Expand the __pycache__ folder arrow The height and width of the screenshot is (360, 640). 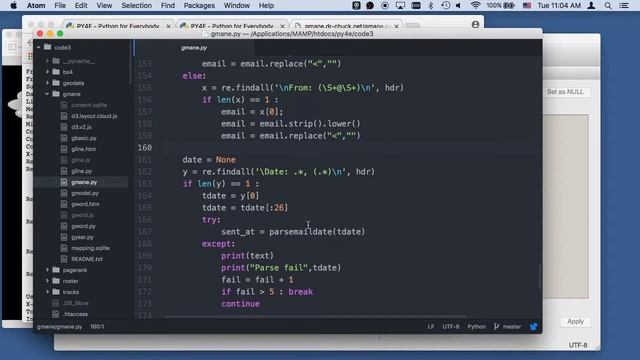47,61
